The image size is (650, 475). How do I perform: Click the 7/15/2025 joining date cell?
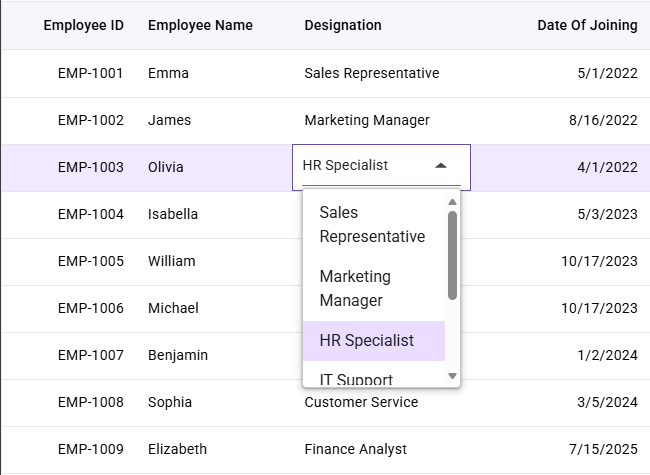point(603,449)
